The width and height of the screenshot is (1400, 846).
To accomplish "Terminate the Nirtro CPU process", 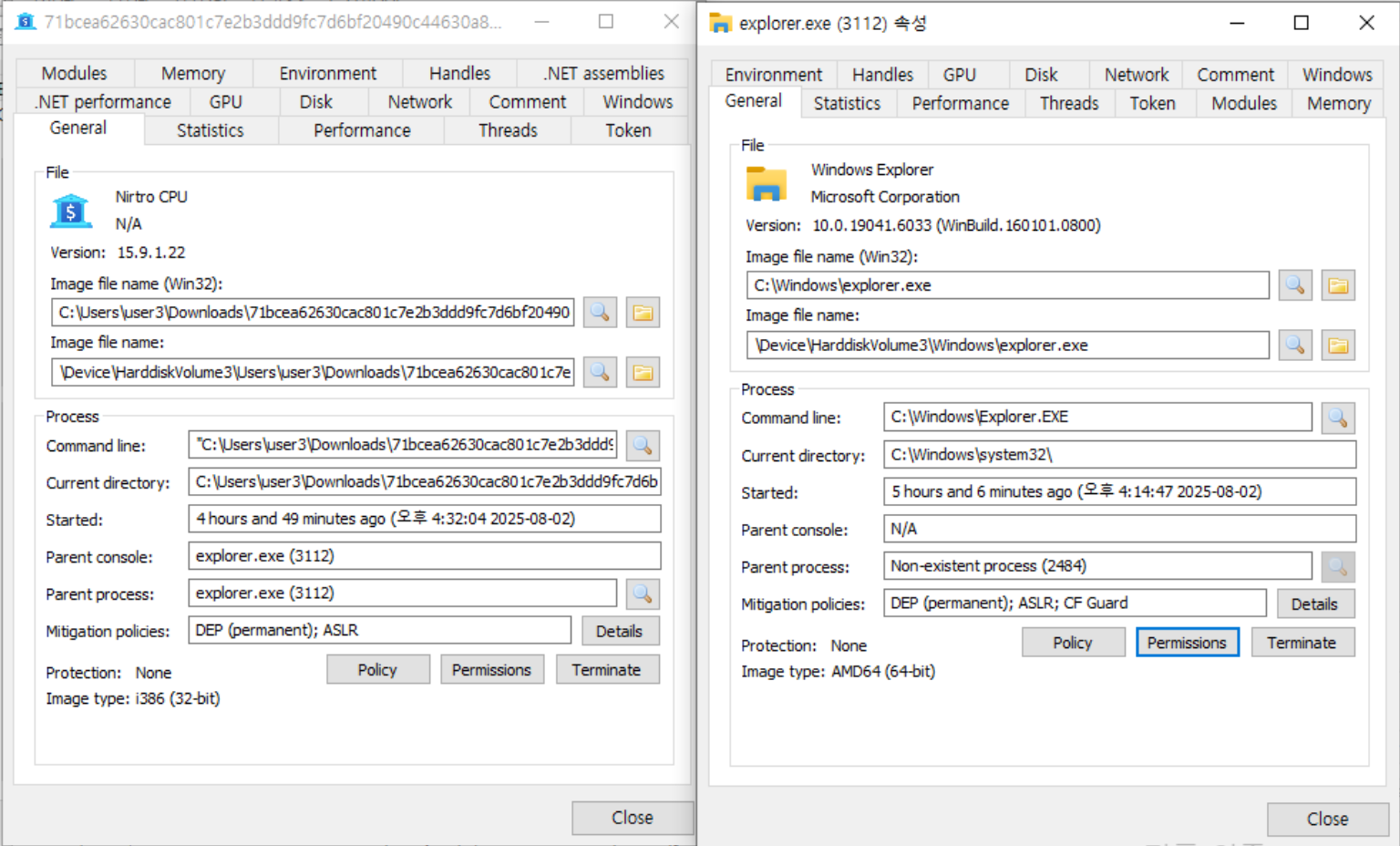I will (607, 670).
